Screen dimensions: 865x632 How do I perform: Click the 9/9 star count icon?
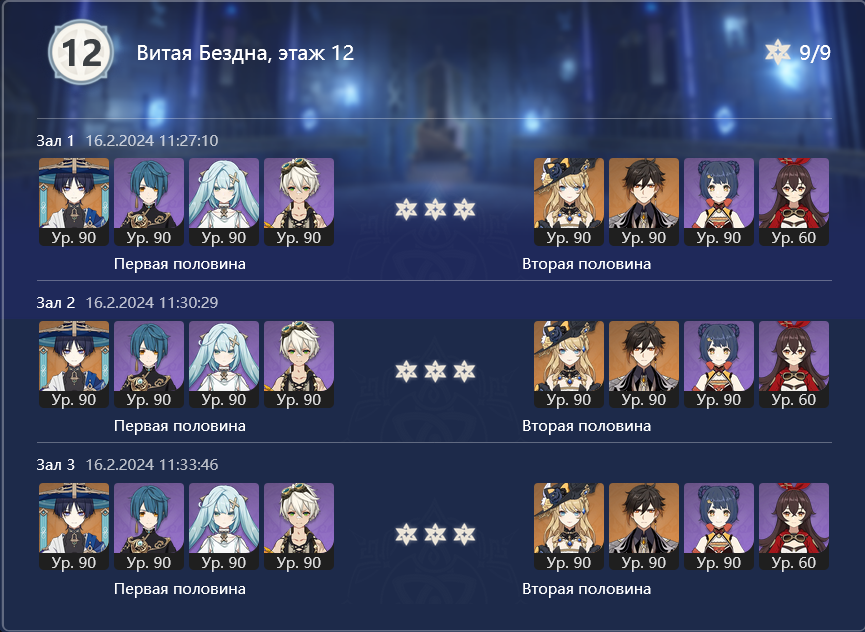[778, 52]
